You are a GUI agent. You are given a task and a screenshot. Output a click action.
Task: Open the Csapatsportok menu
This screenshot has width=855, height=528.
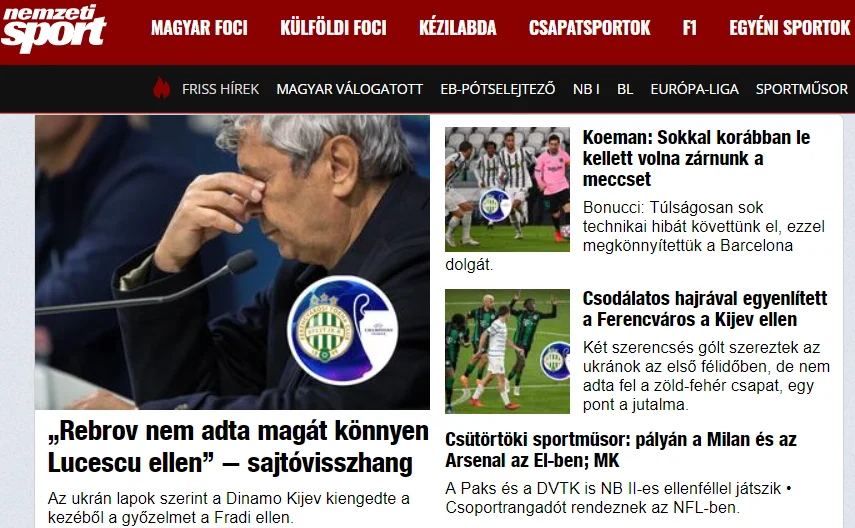589,28
